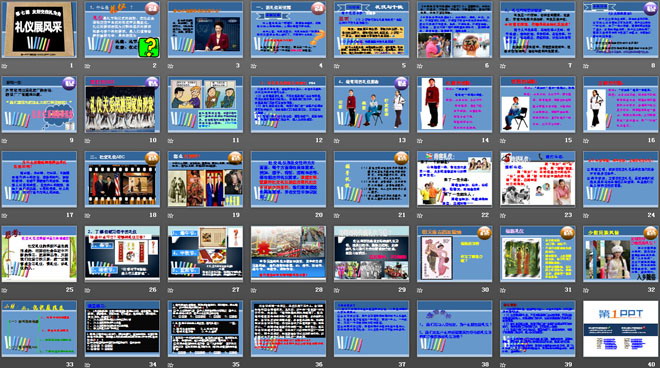Select slide 18 with the film strip photos

(x=122, y=179)
